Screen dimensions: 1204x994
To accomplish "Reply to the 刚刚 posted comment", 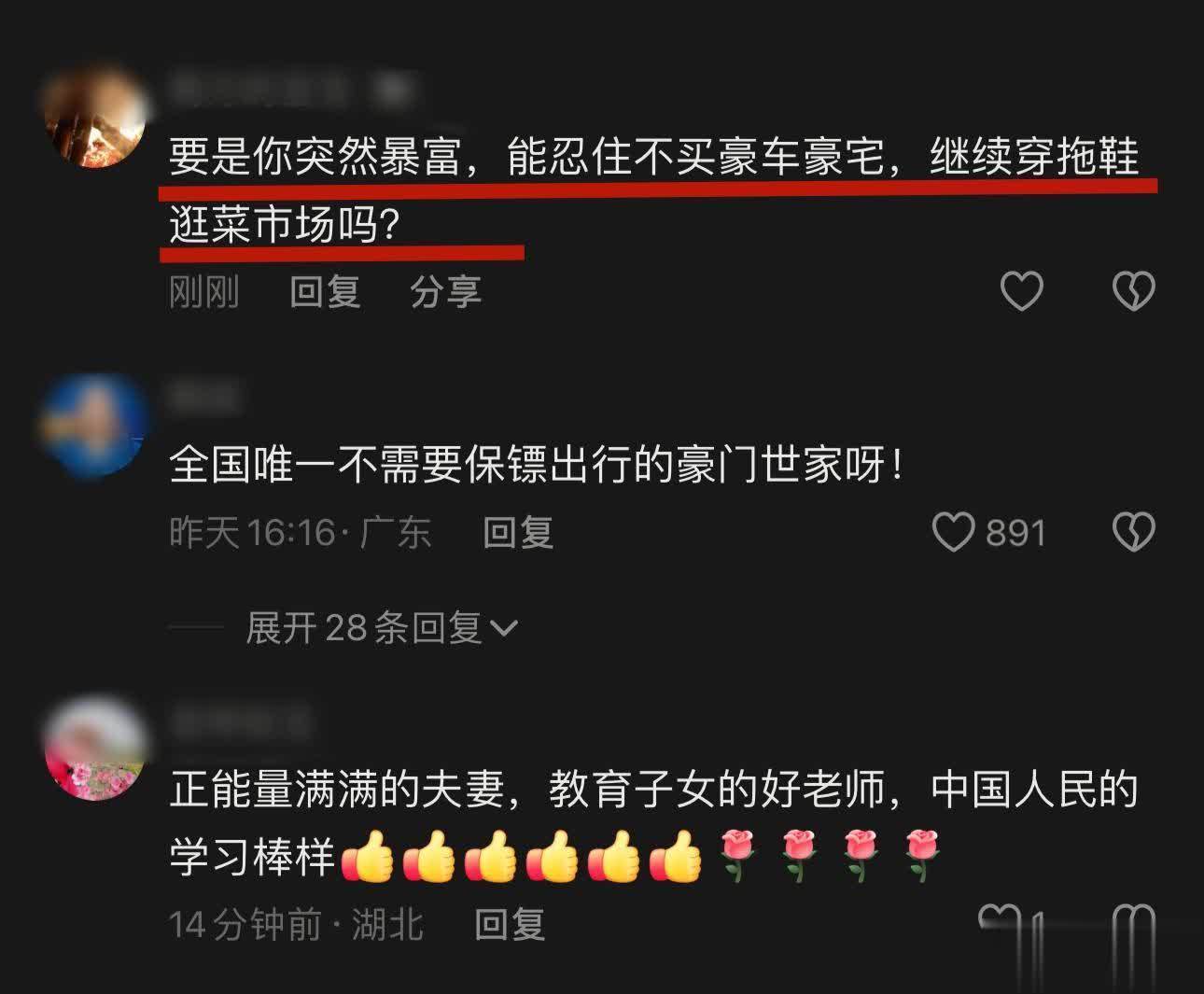I will [325, 292].
